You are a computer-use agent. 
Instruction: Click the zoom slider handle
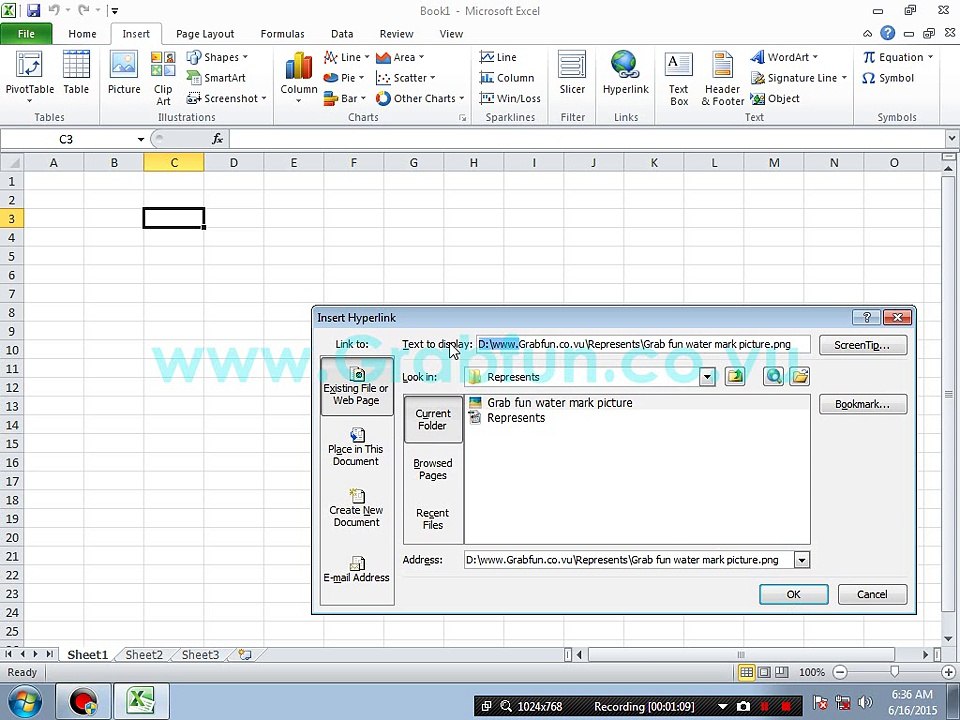click(894, 672)
